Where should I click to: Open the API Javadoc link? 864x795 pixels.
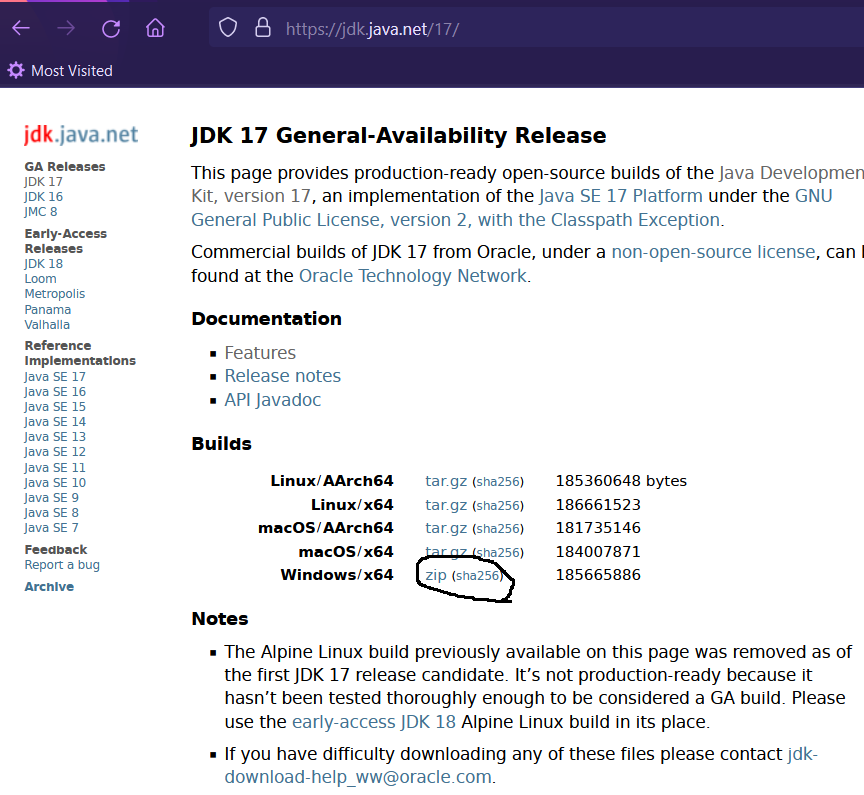click(273, 399)
